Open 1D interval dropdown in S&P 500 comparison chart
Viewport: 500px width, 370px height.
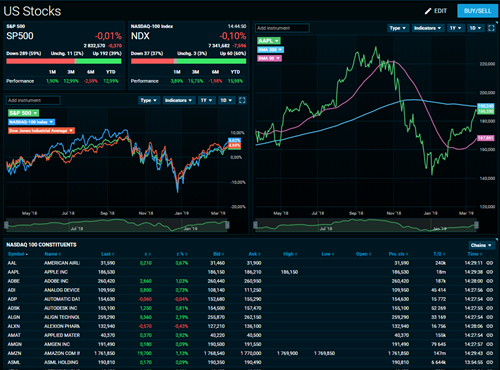(x=226, y=100)
